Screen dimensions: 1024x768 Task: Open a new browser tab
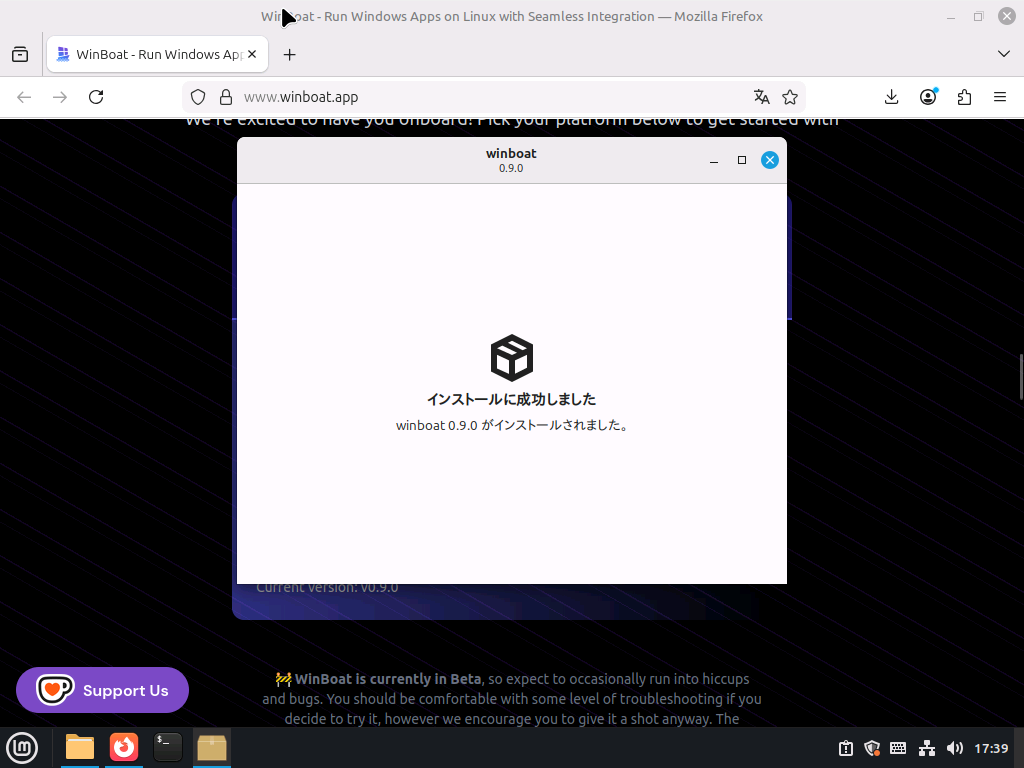pos(290,54)
